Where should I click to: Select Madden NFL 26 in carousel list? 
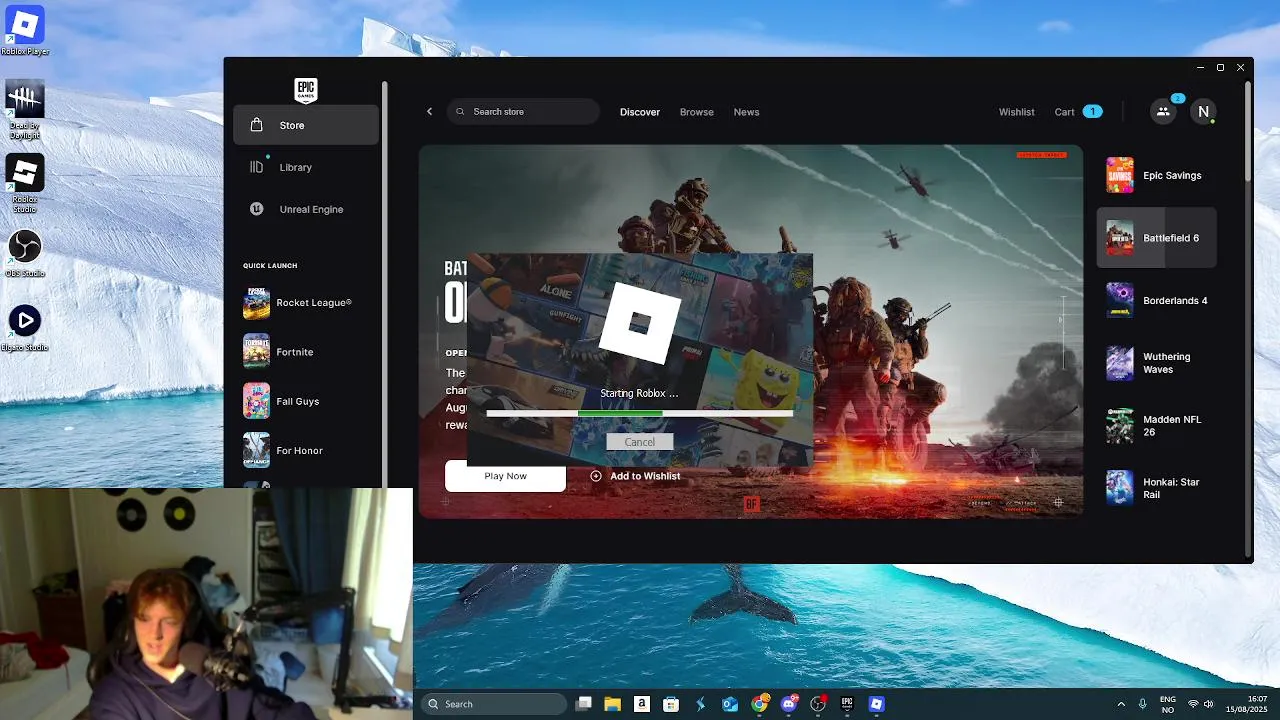tap(1157, 426)
